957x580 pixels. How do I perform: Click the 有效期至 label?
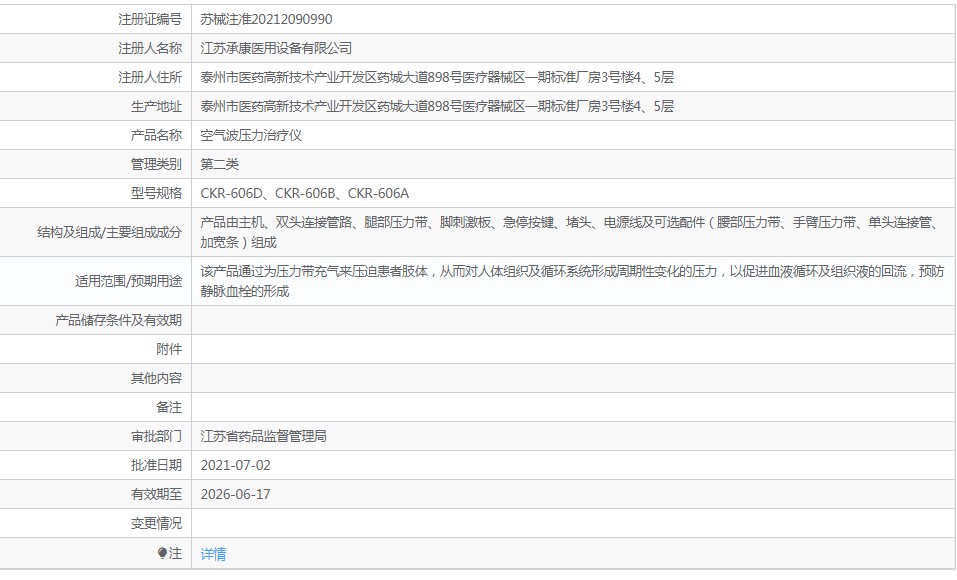click(156, 495)
